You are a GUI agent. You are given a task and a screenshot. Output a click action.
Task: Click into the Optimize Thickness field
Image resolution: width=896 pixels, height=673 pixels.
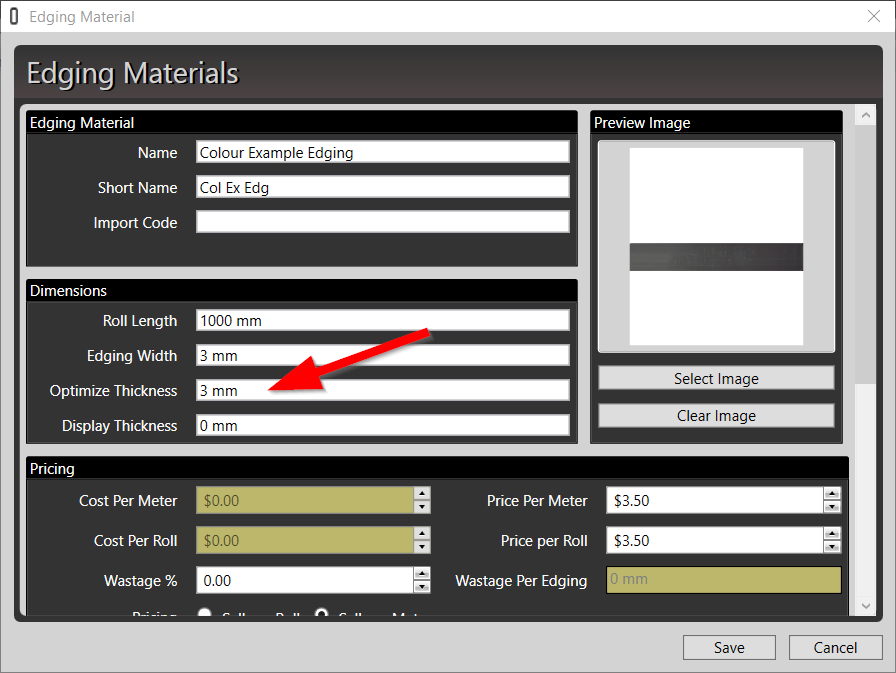point(382,390)
